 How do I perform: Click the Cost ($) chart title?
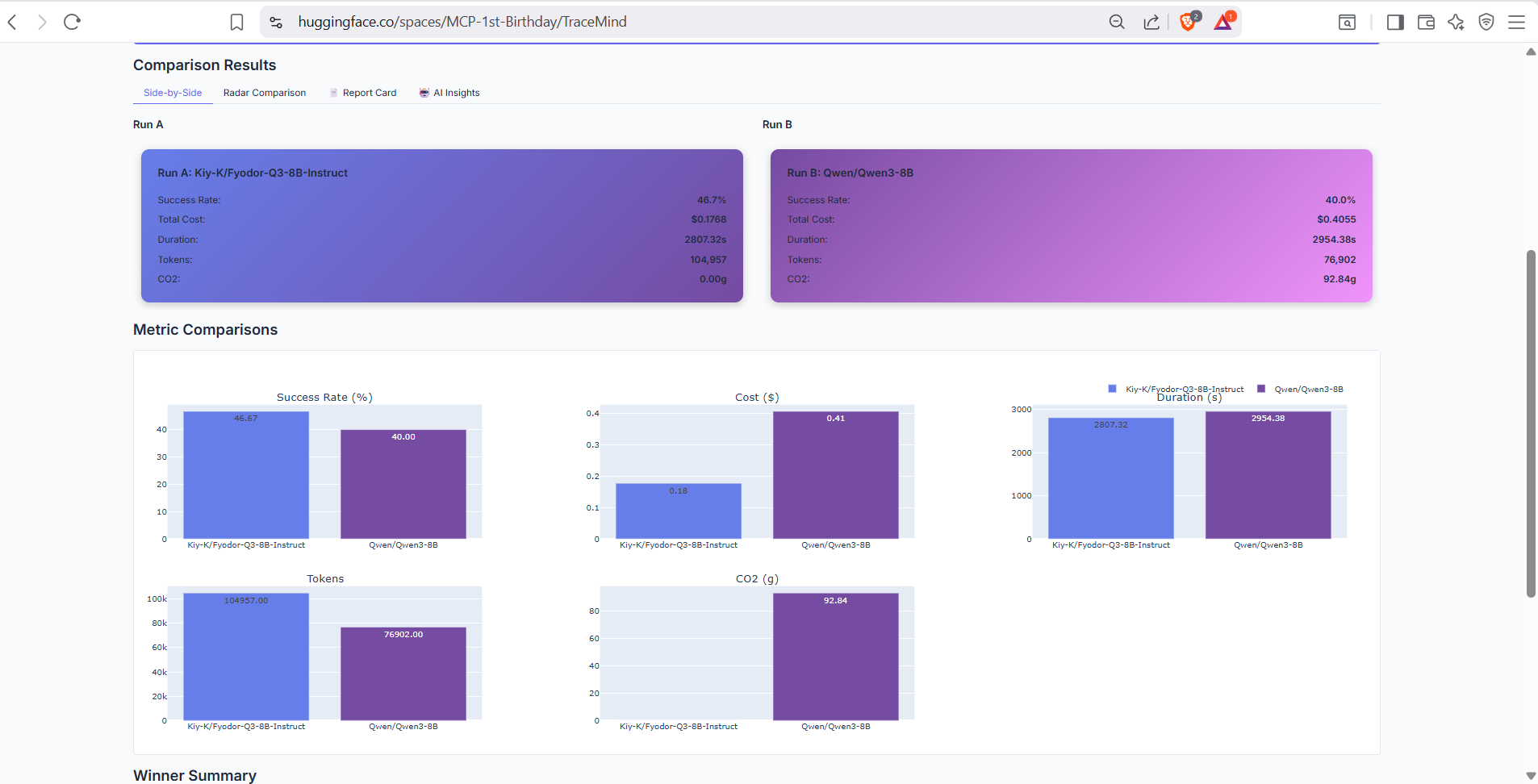757,397
